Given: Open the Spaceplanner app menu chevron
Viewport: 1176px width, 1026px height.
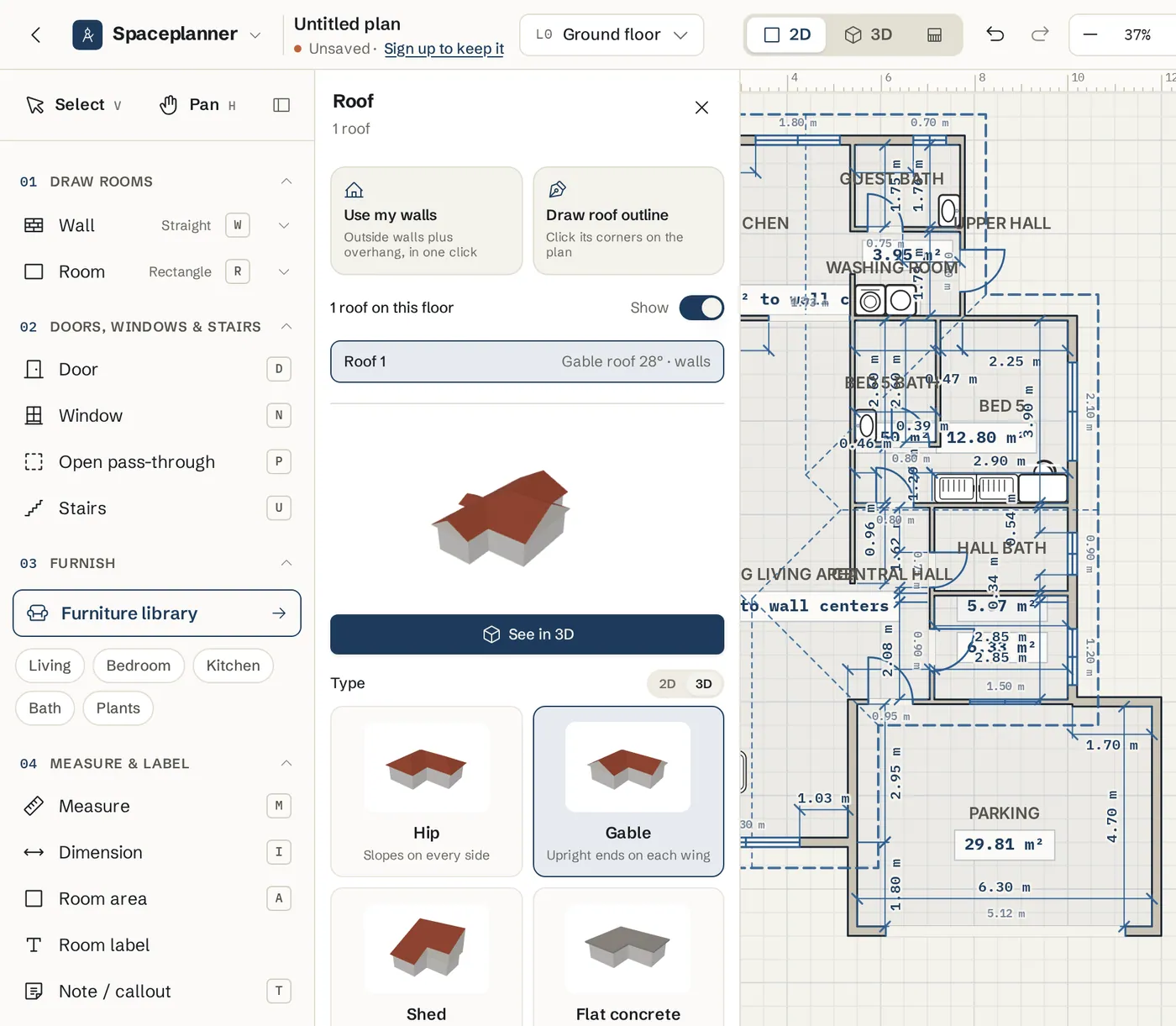Looking at the screenshot, I should (x=255, y=35).
